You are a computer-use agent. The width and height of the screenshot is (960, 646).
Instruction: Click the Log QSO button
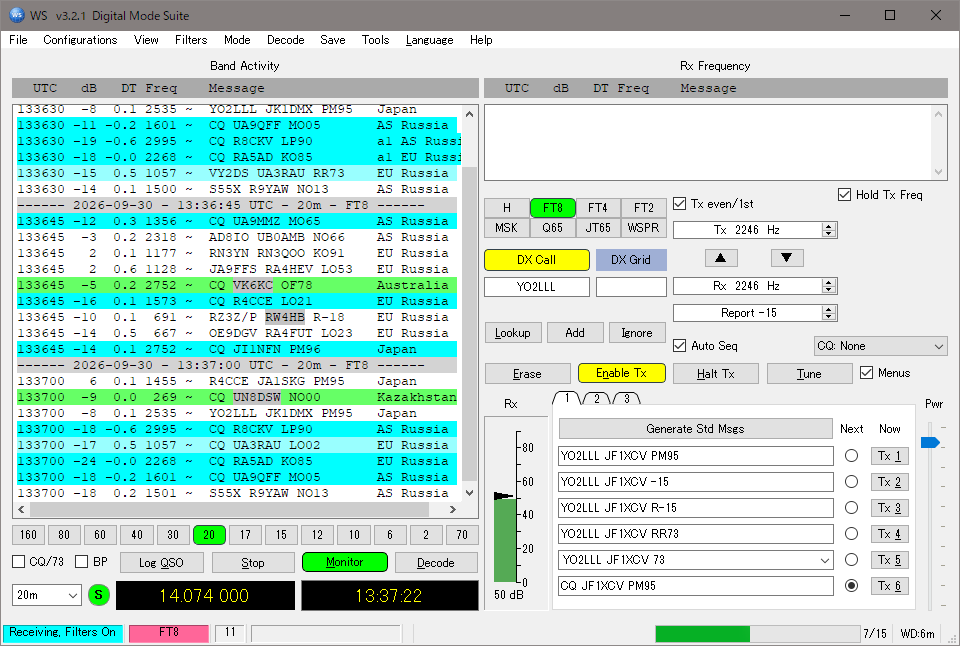161,562
